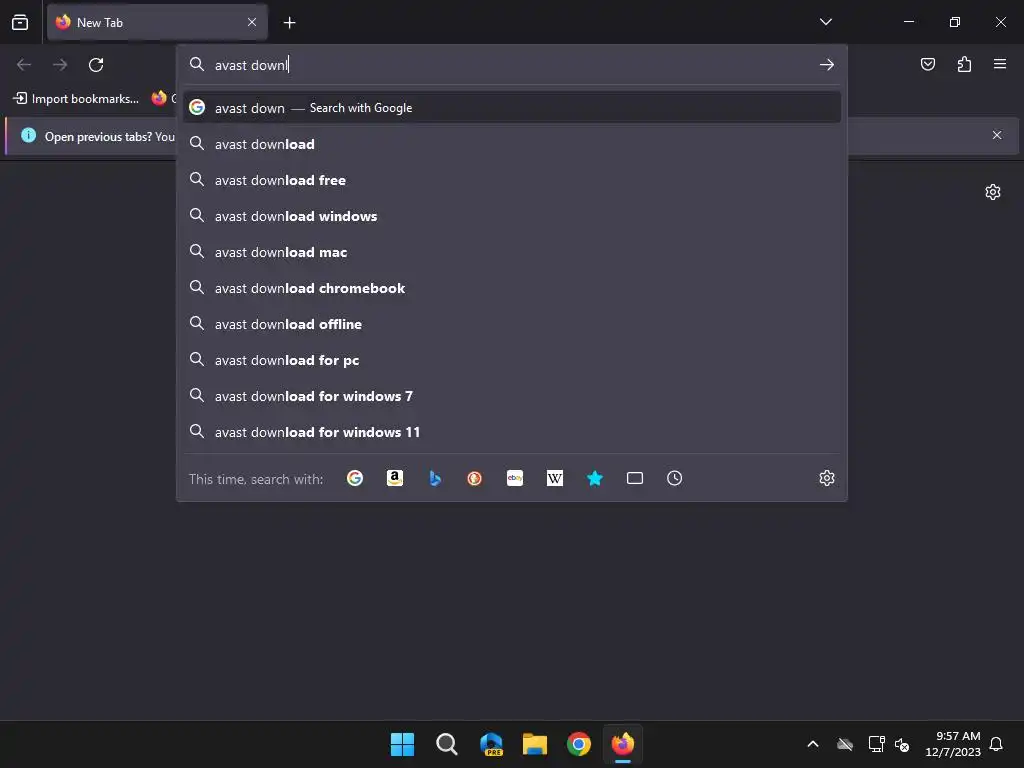This screenshot has width=1024, height=768.
Task: Open the Pocket save icon
Action: [927, 64]
